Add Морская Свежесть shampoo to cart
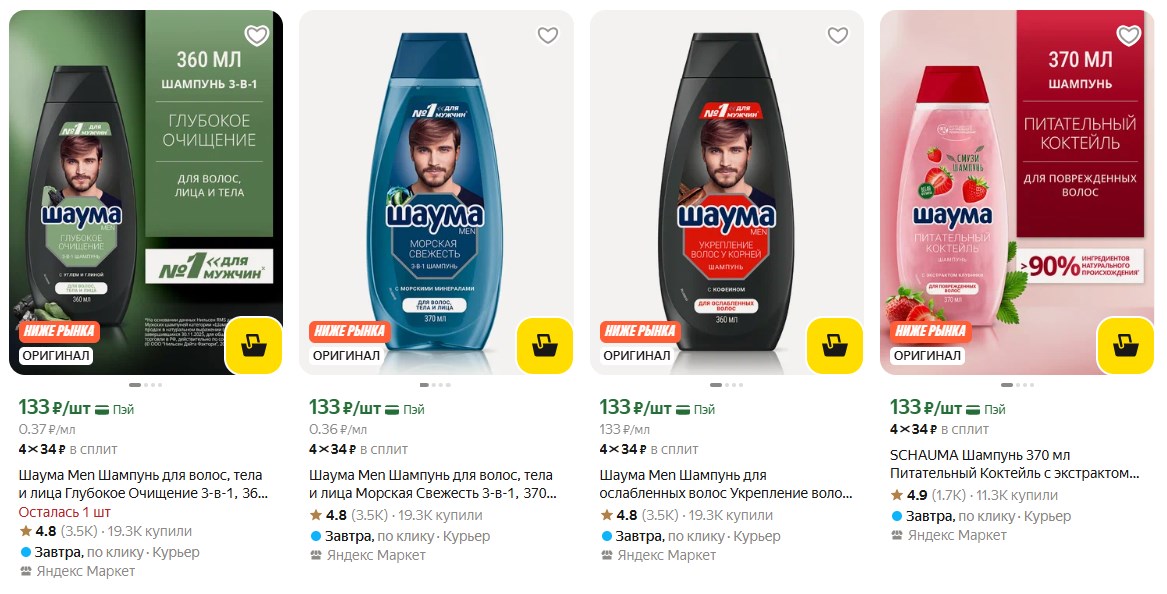Image resolution: width=1167 pixels, height=594 pixels. click(x=544, y=345)
